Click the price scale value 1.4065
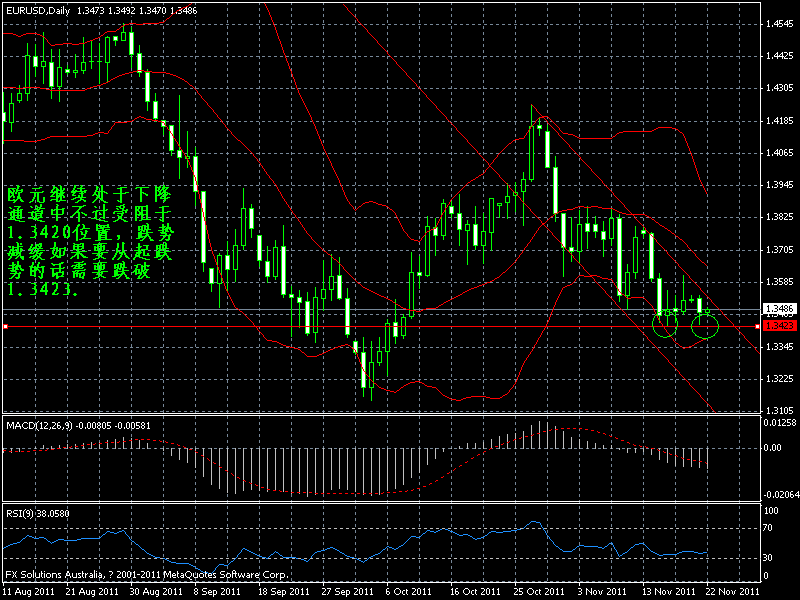This screenshot has height=600, width=800. (780, 153)
